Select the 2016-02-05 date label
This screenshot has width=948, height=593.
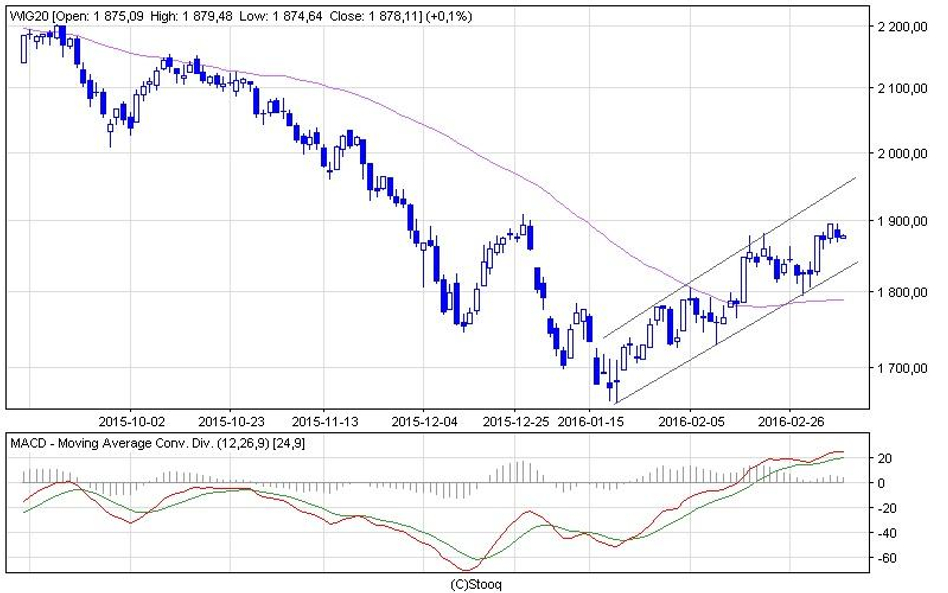(x=690, y=420)
